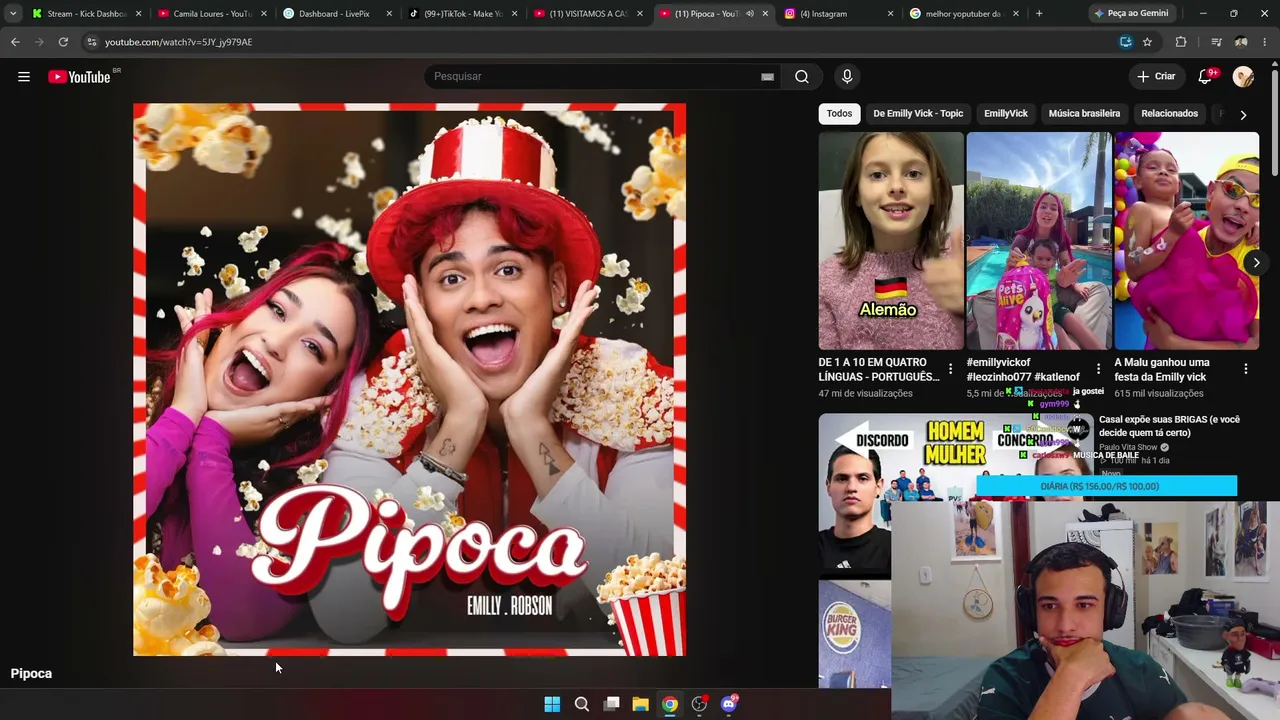
Task: Open Chrome media controls icon
Action: pos(1216,42)
